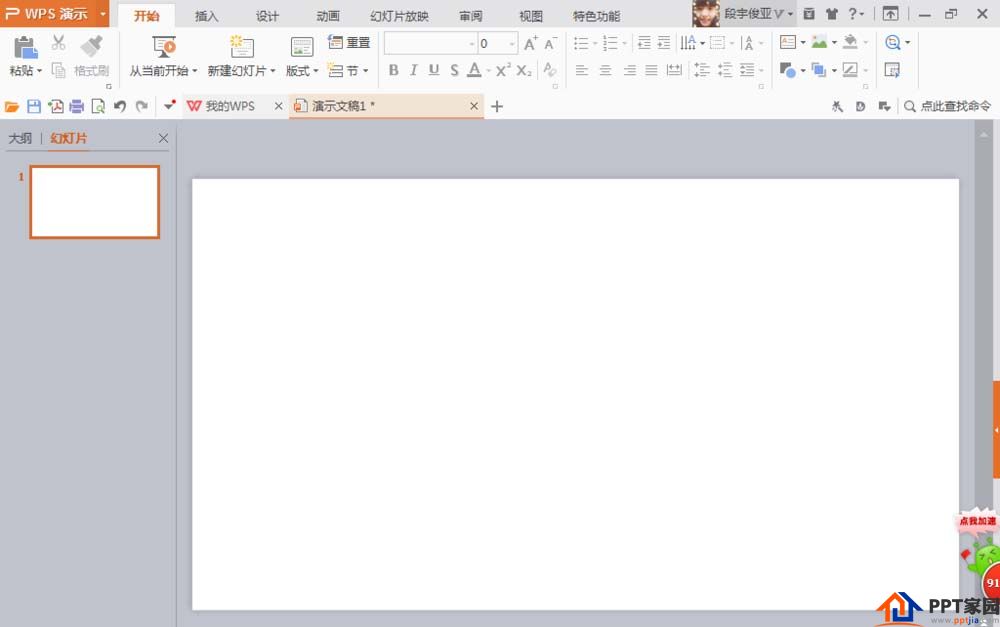Open the folder icon to open a file
Viewport: 1000px width, 627px height.
[x=12, y=106]
